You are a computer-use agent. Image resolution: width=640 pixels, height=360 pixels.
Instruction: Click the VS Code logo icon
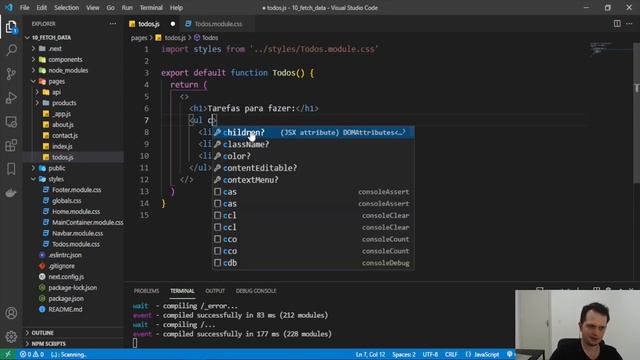tap(9, 7)
